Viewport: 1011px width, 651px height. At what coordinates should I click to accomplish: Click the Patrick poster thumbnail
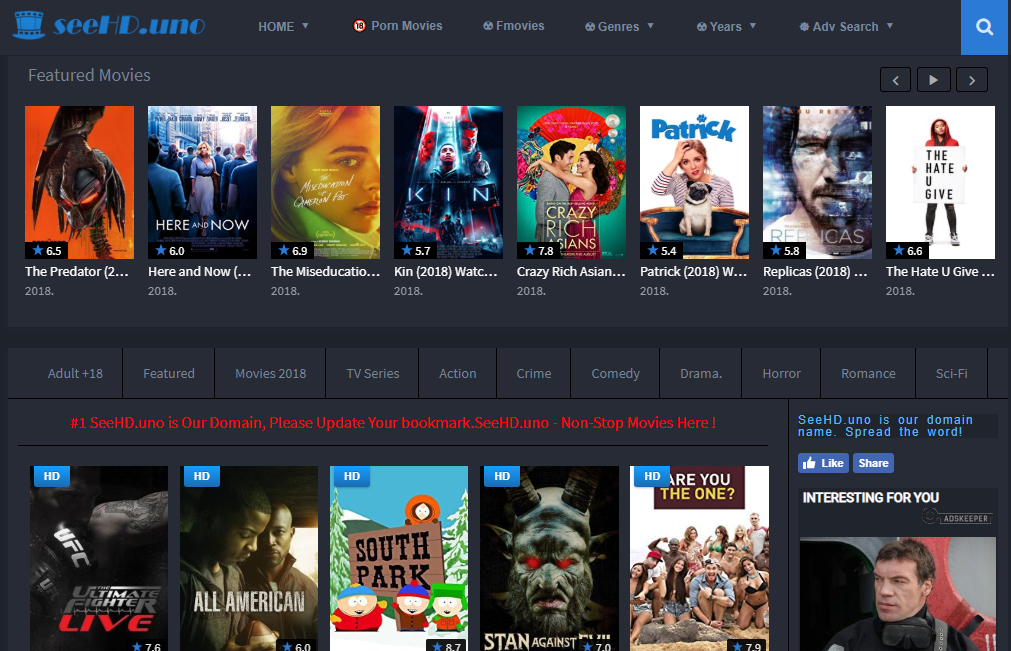pos(694,182)
